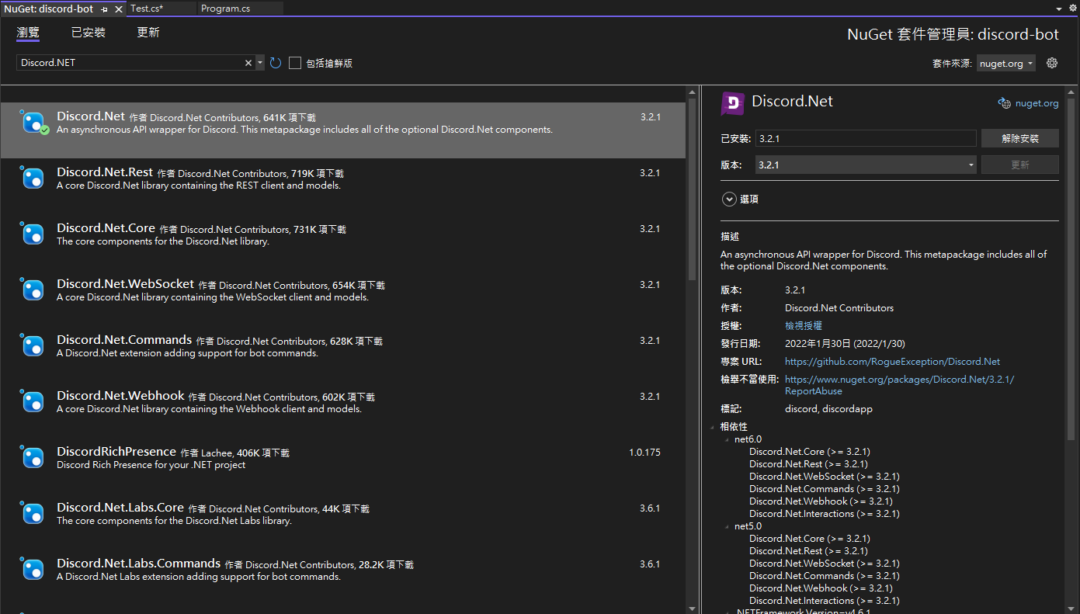Viewport: 1080px width, 614px height.
Task: Switch to the 已安裝 installed tab
Action: (88, 32)
